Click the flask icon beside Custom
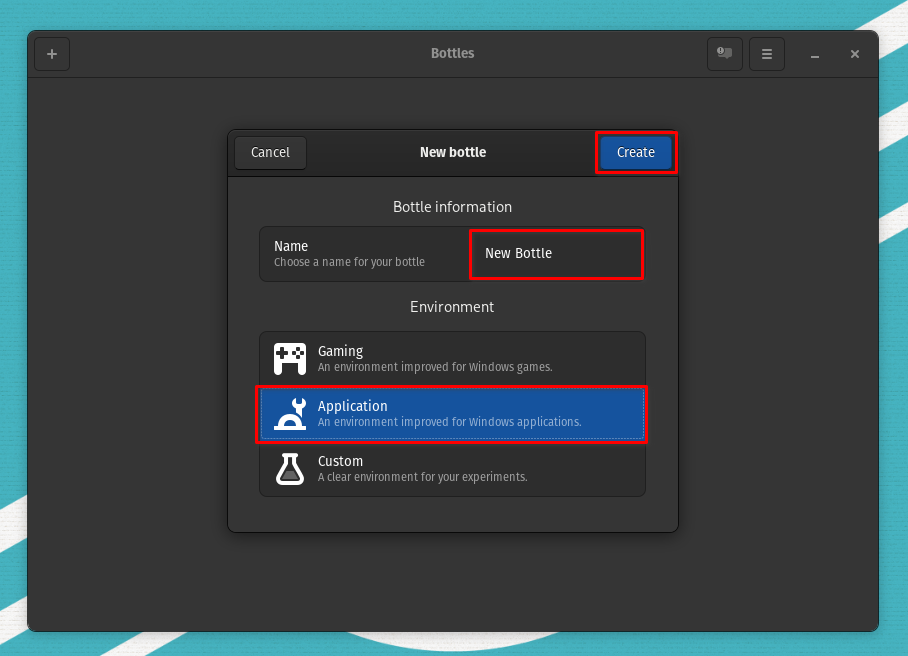The height and width of the screenshot is (656, 908). (x=289, y=468)
